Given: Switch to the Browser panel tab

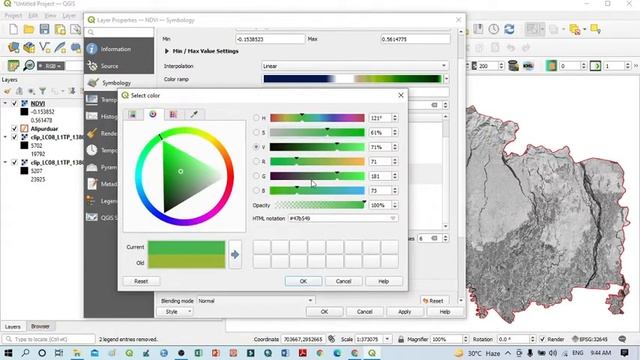Looking at the screenshot, I should (x=40, y=327).
